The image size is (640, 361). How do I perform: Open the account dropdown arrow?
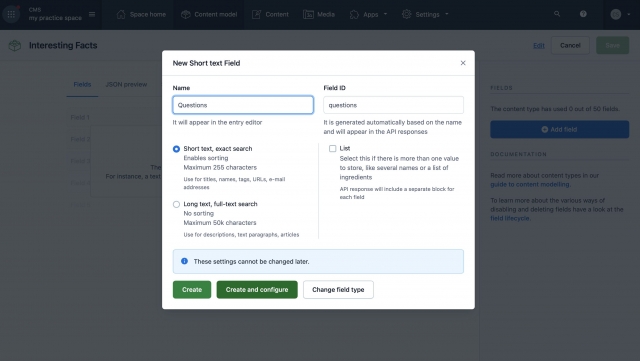click(629, 14)
